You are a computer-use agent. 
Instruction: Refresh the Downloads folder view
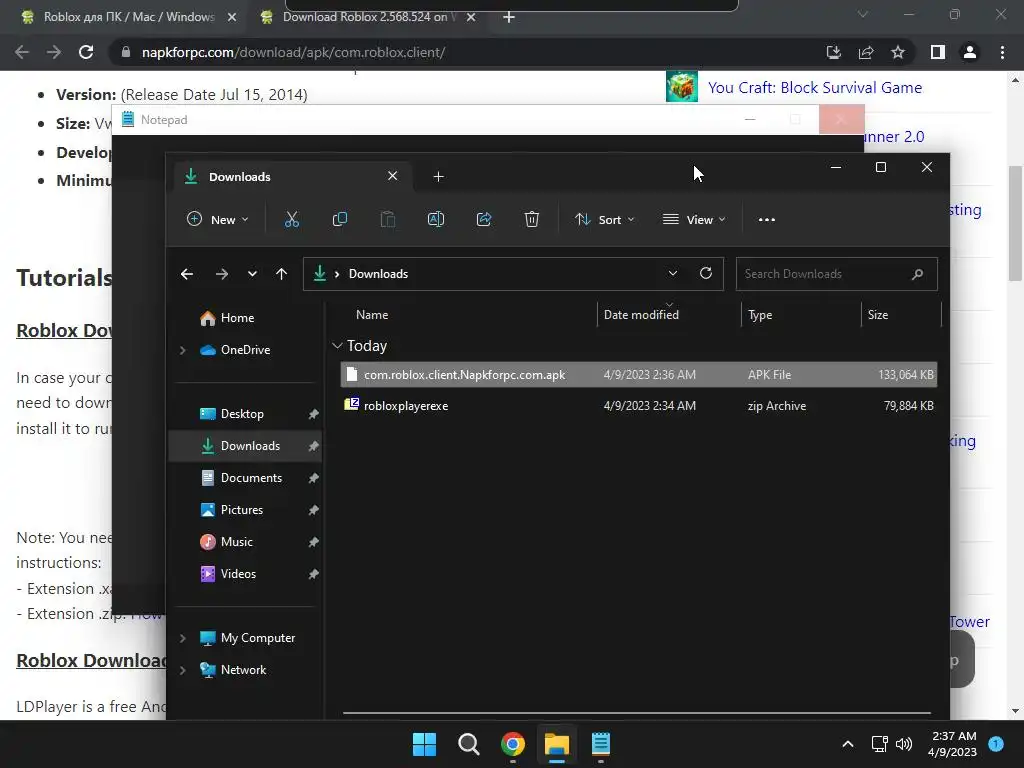(705, 273)
